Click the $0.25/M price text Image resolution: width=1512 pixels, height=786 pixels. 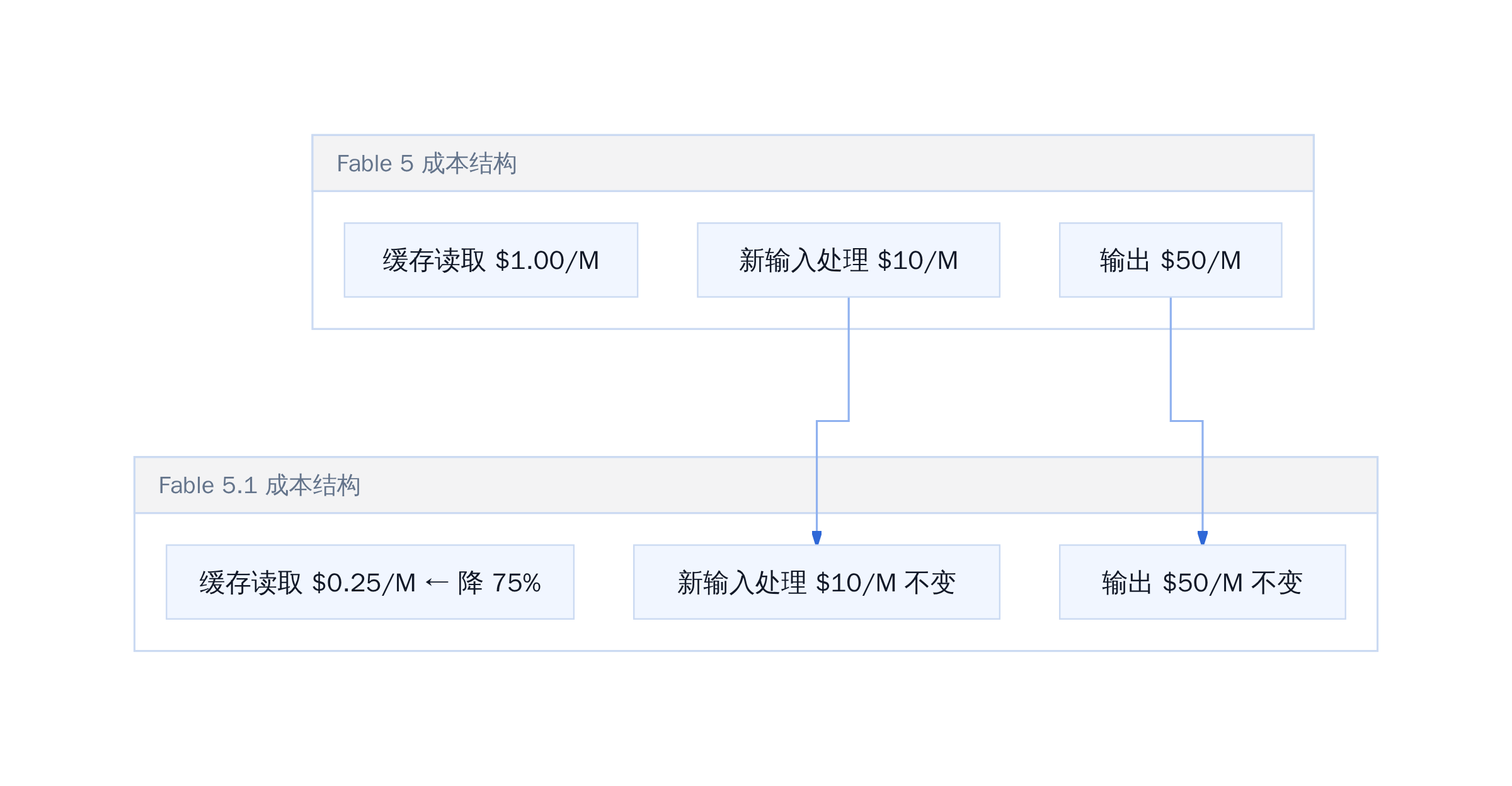[x=364, y=583]
